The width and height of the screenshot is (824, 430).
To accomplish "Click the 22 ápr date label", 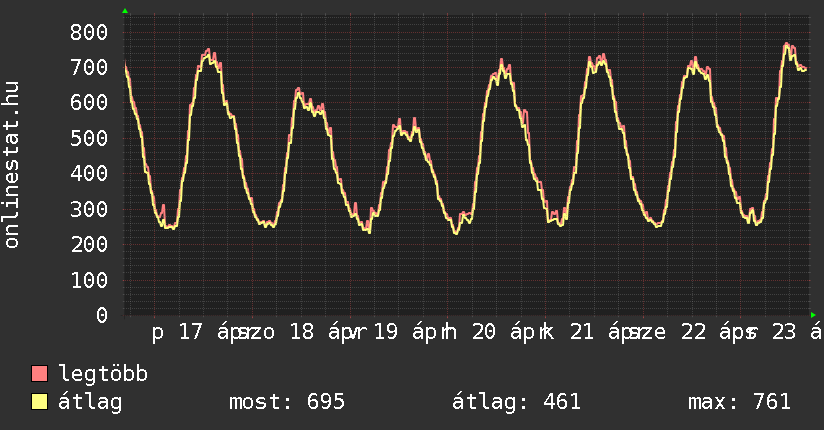I will (710, 333).
